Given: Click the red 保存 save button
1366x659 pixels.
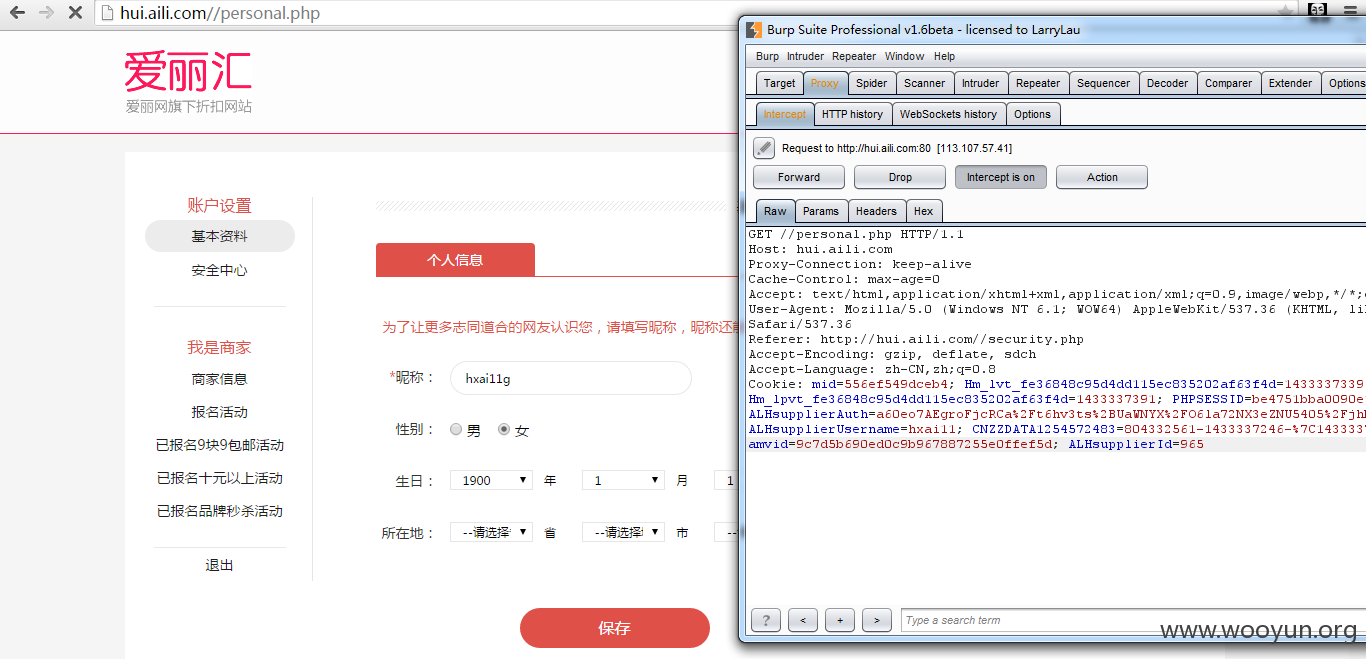Looking at the screenshot, I should coord(614,628).
